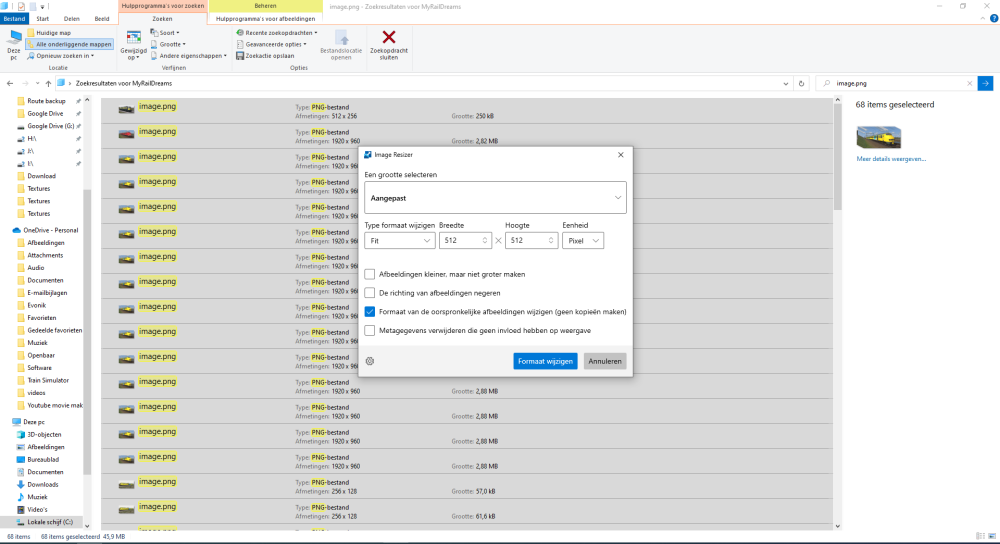Click Zoekactie opslaan save icon
Screen dimensions: 1000x544
(240, 56)
